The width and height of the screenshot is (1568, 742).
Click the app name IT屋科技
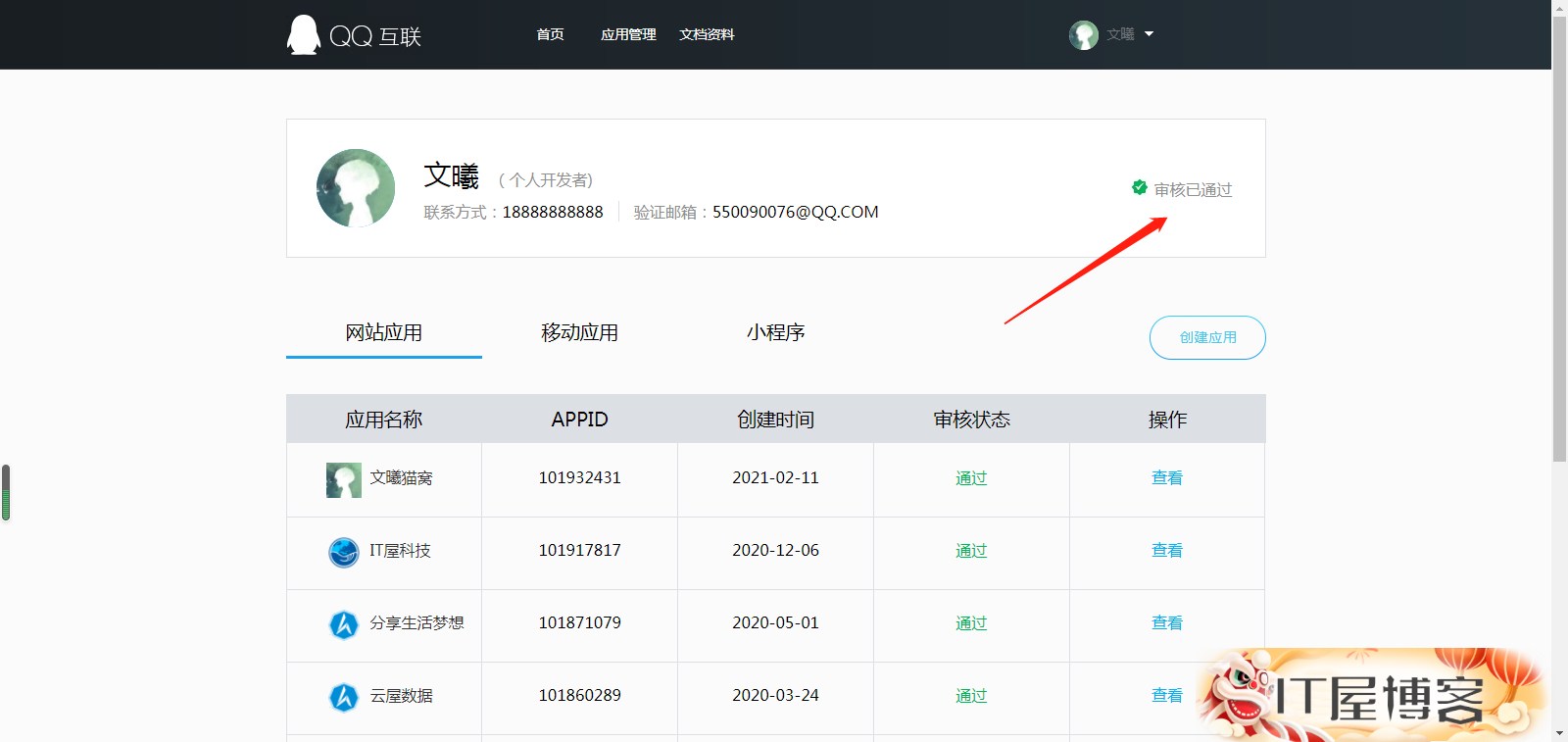(400, 551)
